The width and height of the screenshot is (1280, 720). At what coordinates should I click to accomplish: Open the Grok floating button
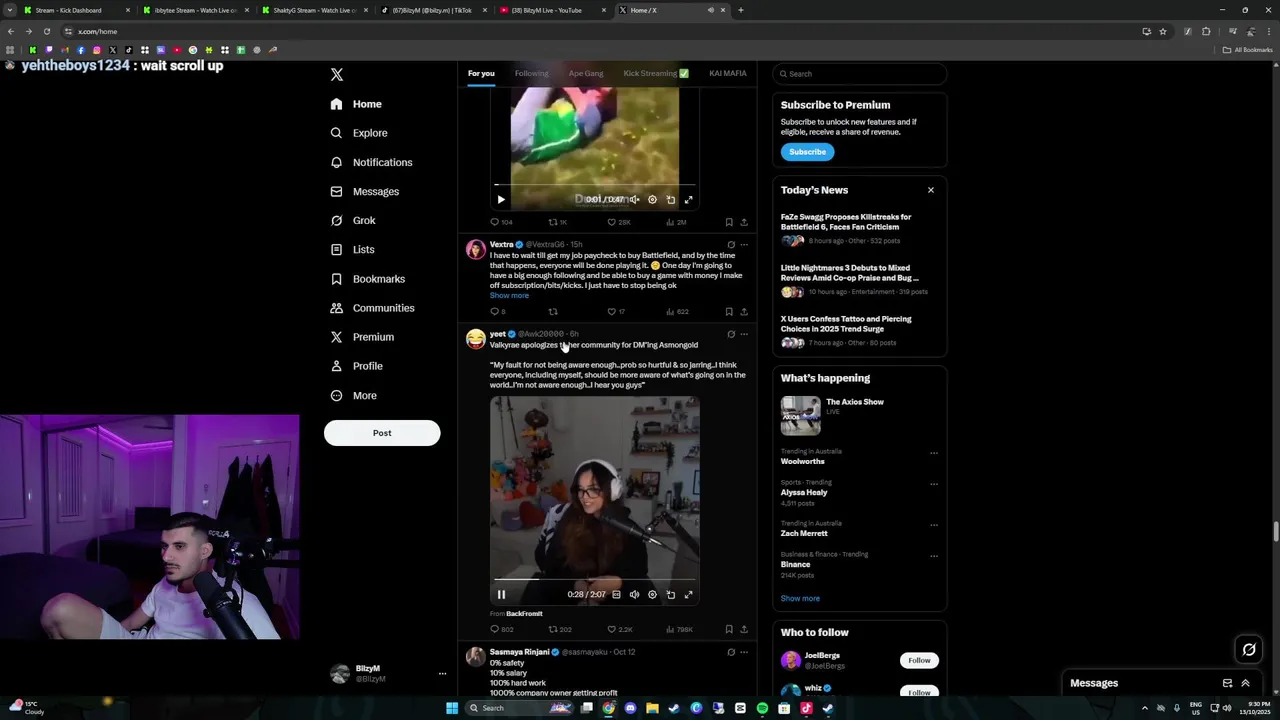pyautogui.click(x=1249, y=650)
